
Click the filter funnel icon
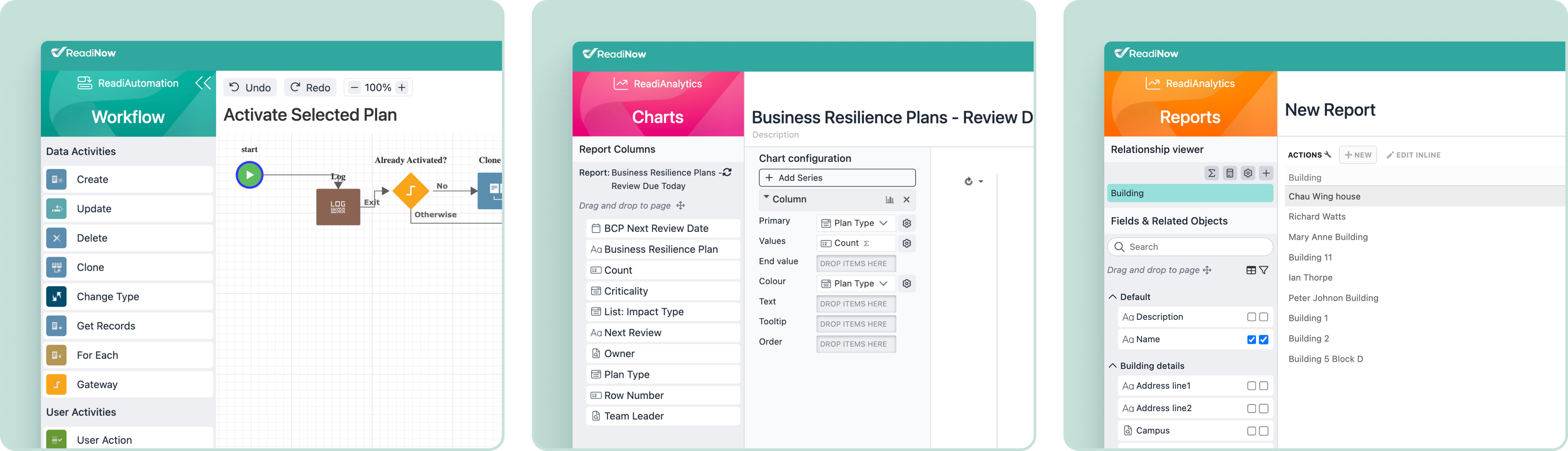tap(1264, 270)
